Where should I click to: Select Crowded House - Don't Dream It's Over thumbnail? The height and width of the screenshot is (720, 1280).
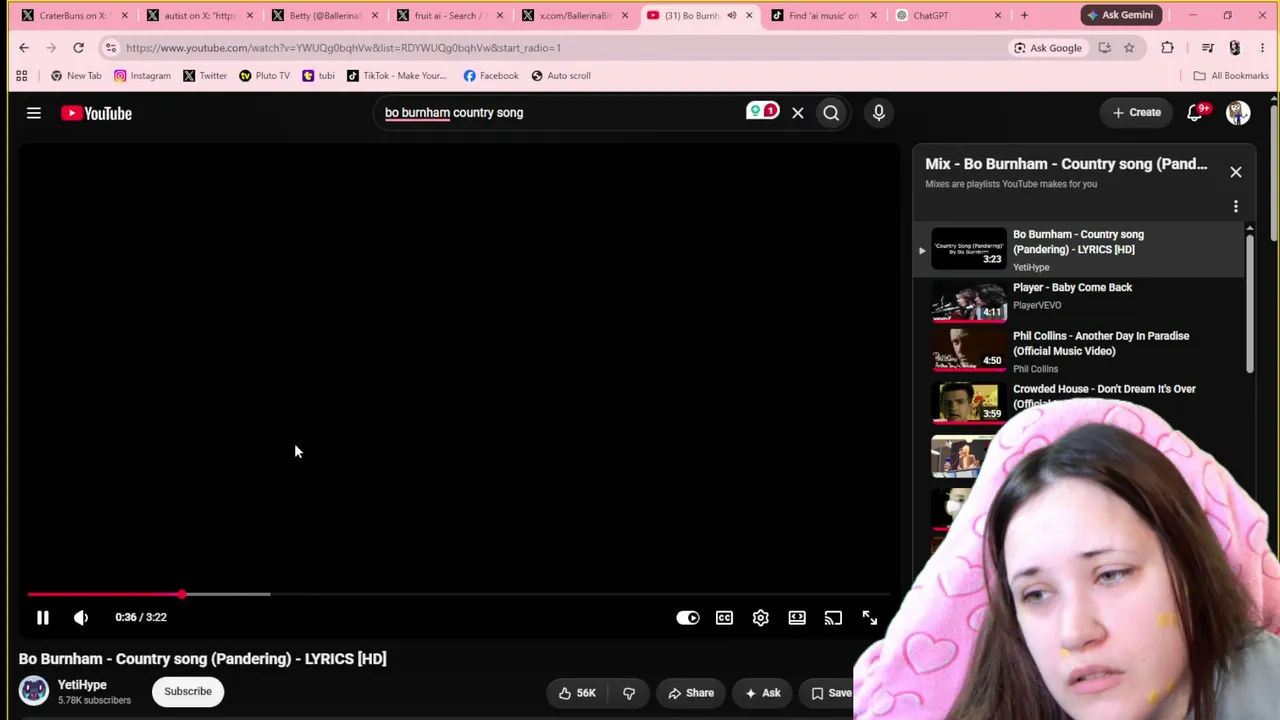(x=968, y=402)
